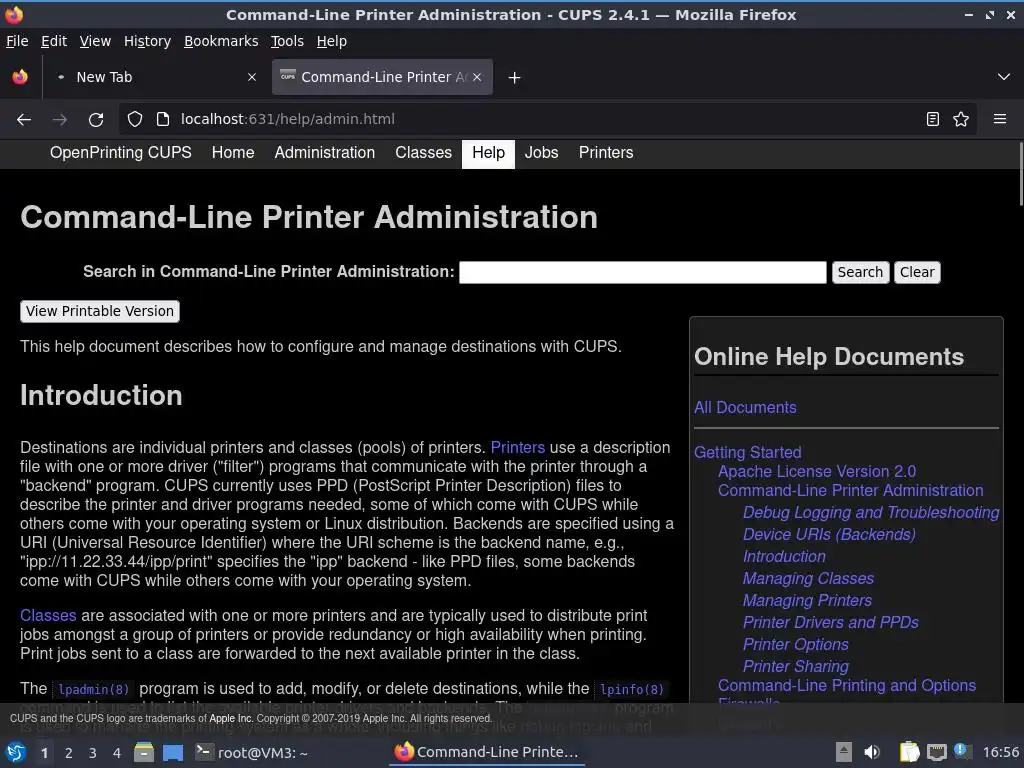1024x768 pixels.
Task: Click the page vertical scrollbar
Action: tap(1020, 174)
